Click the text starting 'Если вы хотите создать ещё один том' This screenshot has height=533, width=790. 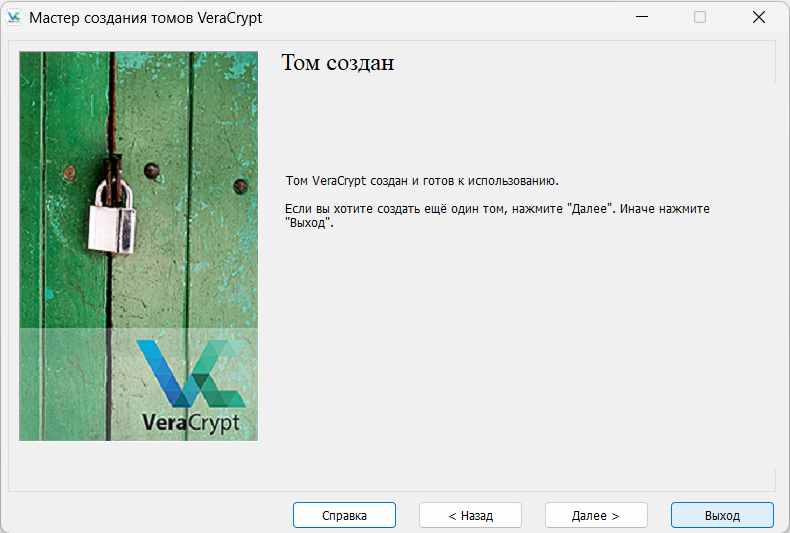coord(497,216)
